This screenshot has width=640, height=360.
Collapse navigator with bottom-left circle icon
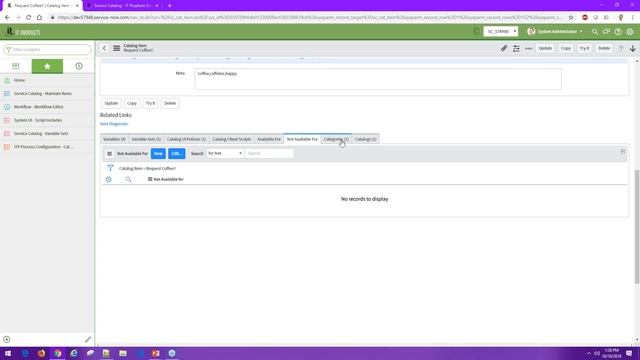(x=7, y=339)
